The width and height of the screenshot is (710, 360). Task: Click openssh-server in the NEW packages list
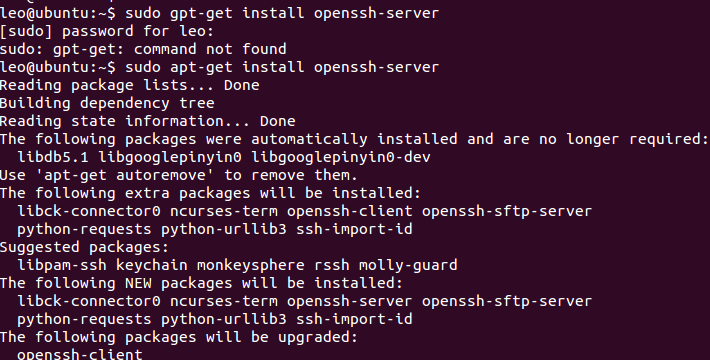tap(350, 302)
